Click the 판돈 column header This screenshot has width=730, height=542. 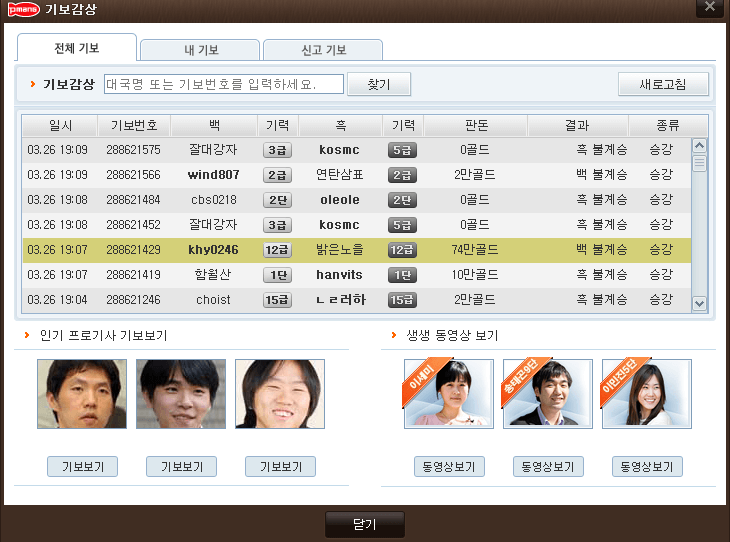pos(476,125)
